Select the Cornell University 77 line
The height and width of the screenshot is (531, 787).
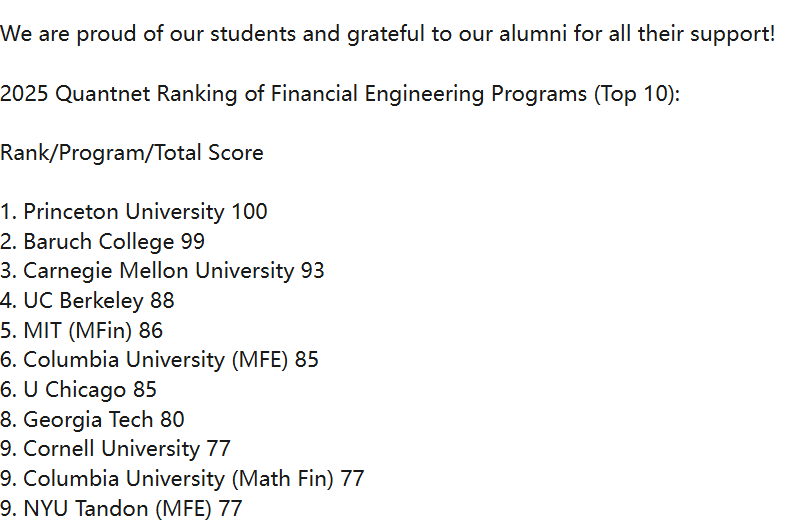pyautogui.click(x=115, y=449)
